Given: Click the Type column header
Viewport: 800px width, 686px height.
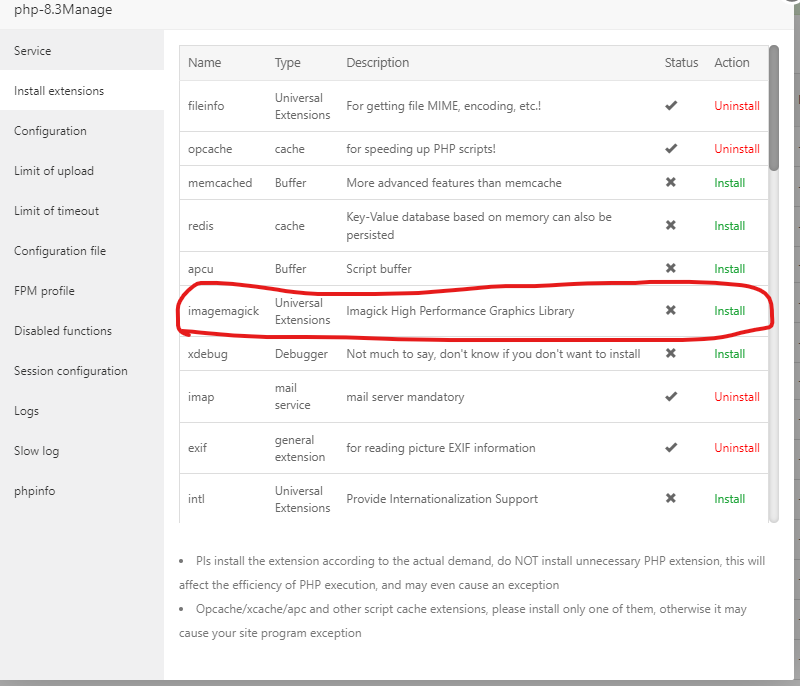Looking at the screenshot, I should [288, 63].
